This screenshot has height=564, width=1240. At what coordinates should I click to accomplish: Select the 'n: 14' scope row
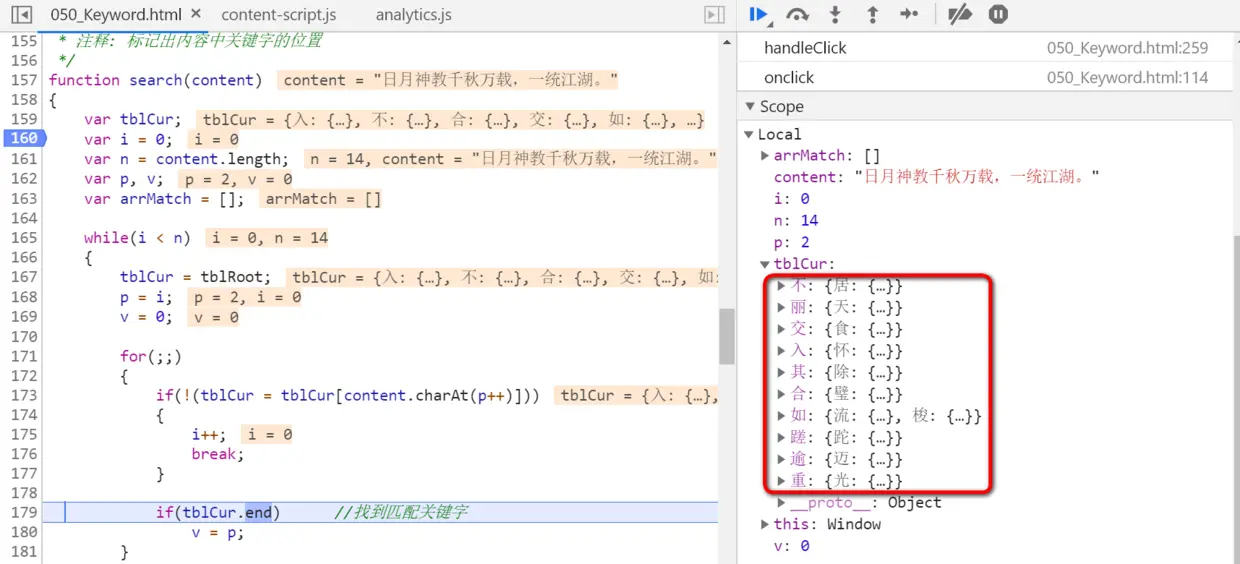(x=796, y=220)
